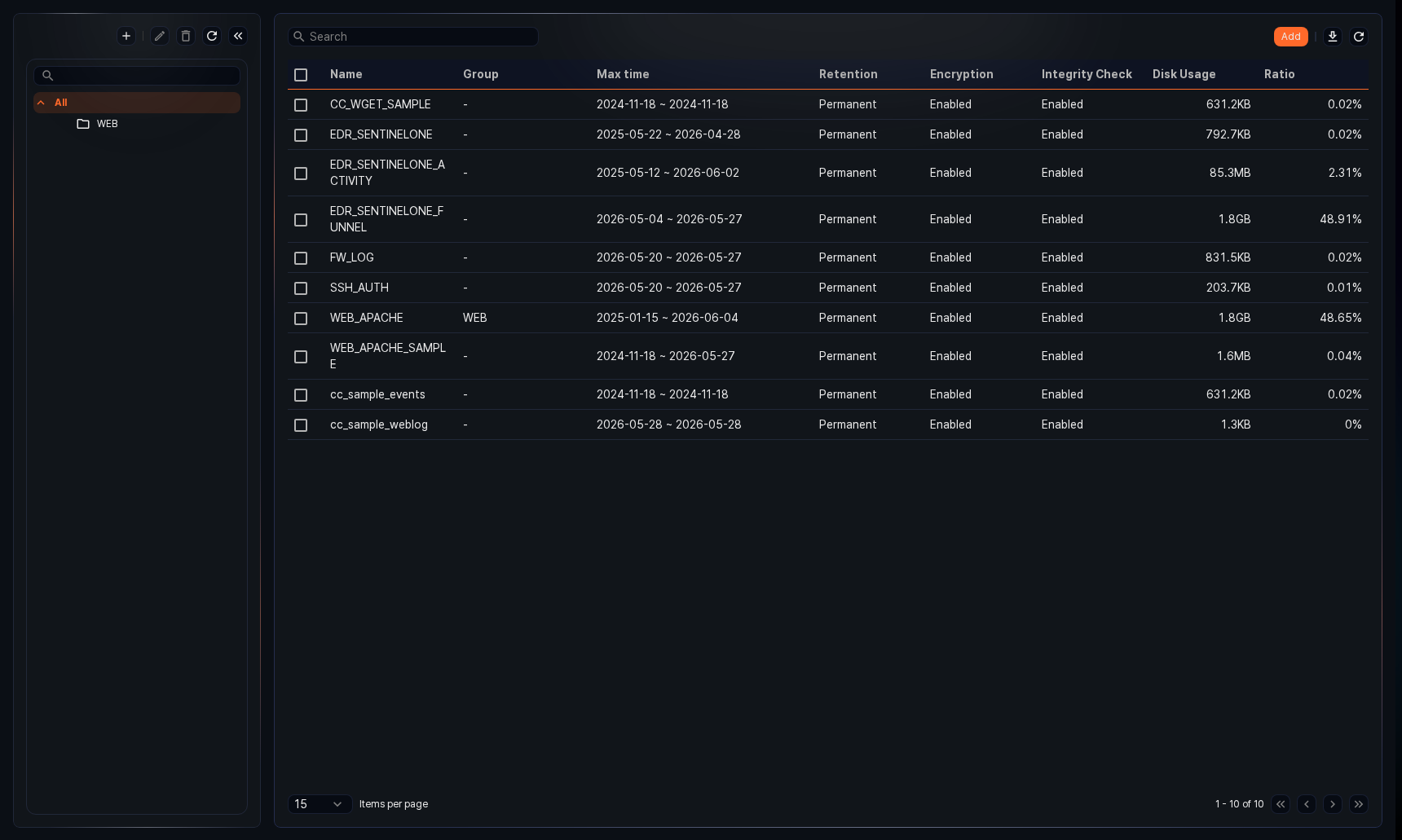This screenshot has height=840, width=1402.
Task: Check the WEB_APACHE_SAMPLE row checkbox
Action: (301, 357)
